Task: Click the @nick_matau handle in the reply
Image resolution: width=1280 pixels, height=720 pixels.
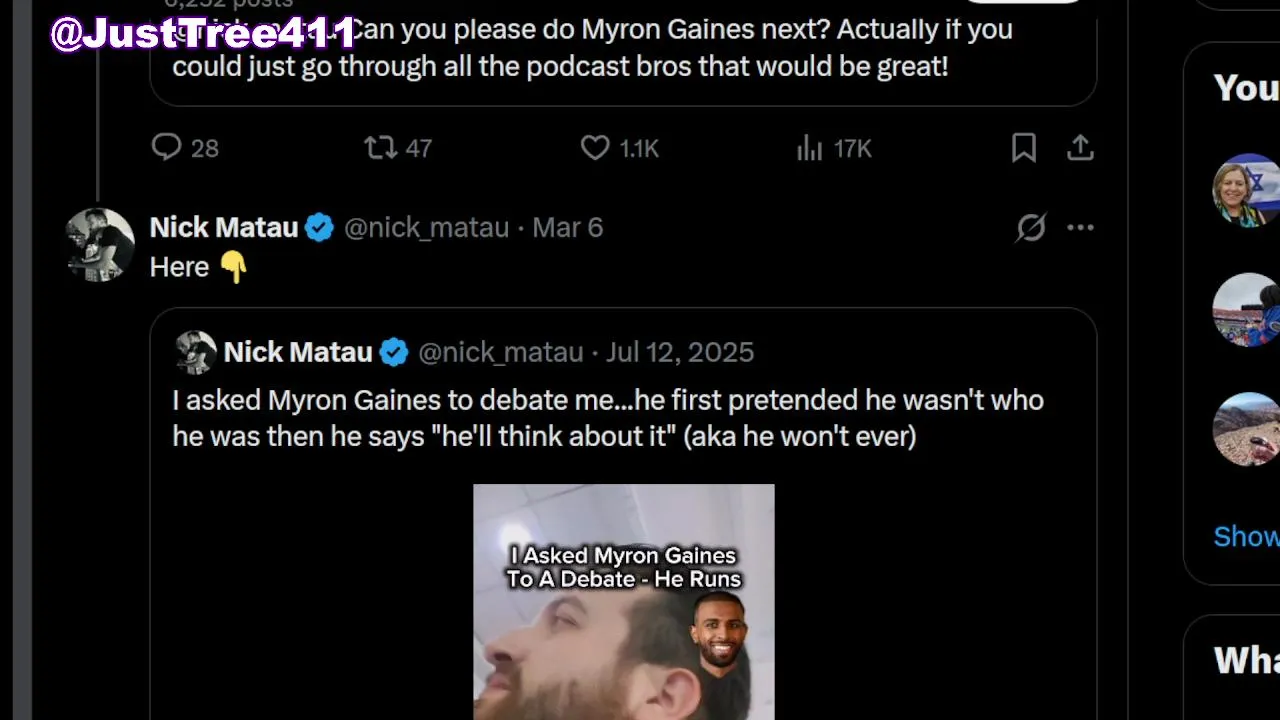Action: pos(426,228)
